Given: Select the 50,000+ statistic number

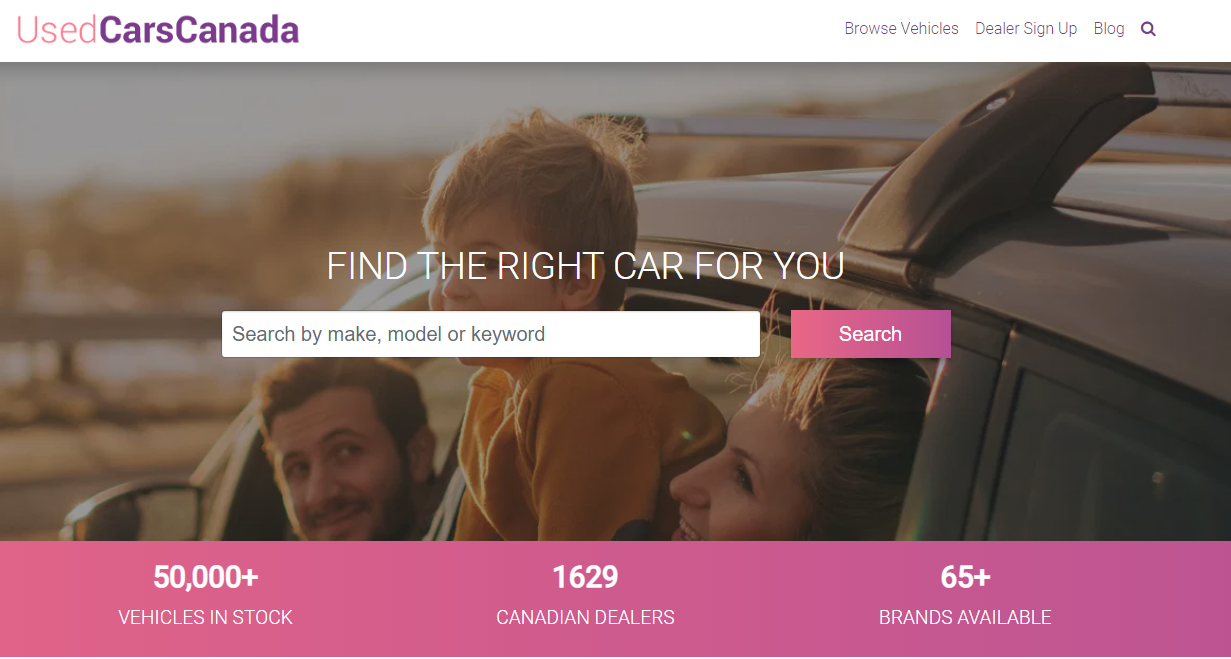Looking at the screenshot, I should 206,577.
